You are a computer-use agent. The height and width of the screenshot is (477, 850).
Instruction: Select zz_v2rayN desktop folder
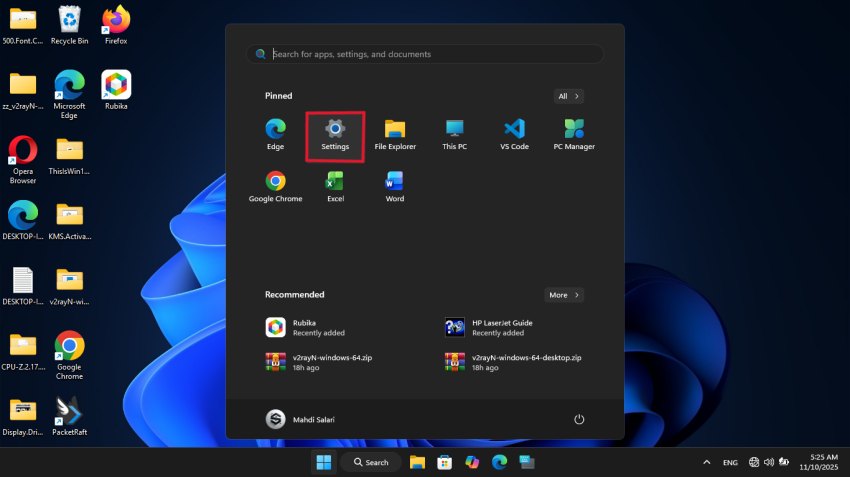click(23, 90)
